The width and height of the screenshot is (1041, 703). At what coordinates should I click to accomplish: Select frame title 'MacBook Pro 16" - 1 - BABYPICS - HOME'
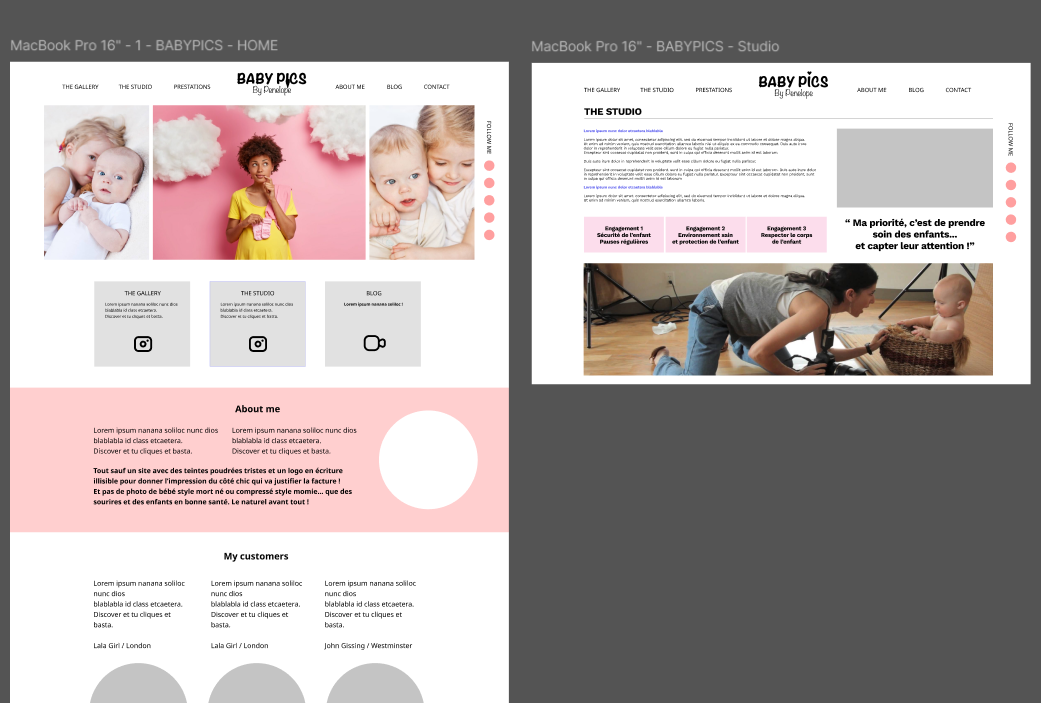(x=144, y=45)
